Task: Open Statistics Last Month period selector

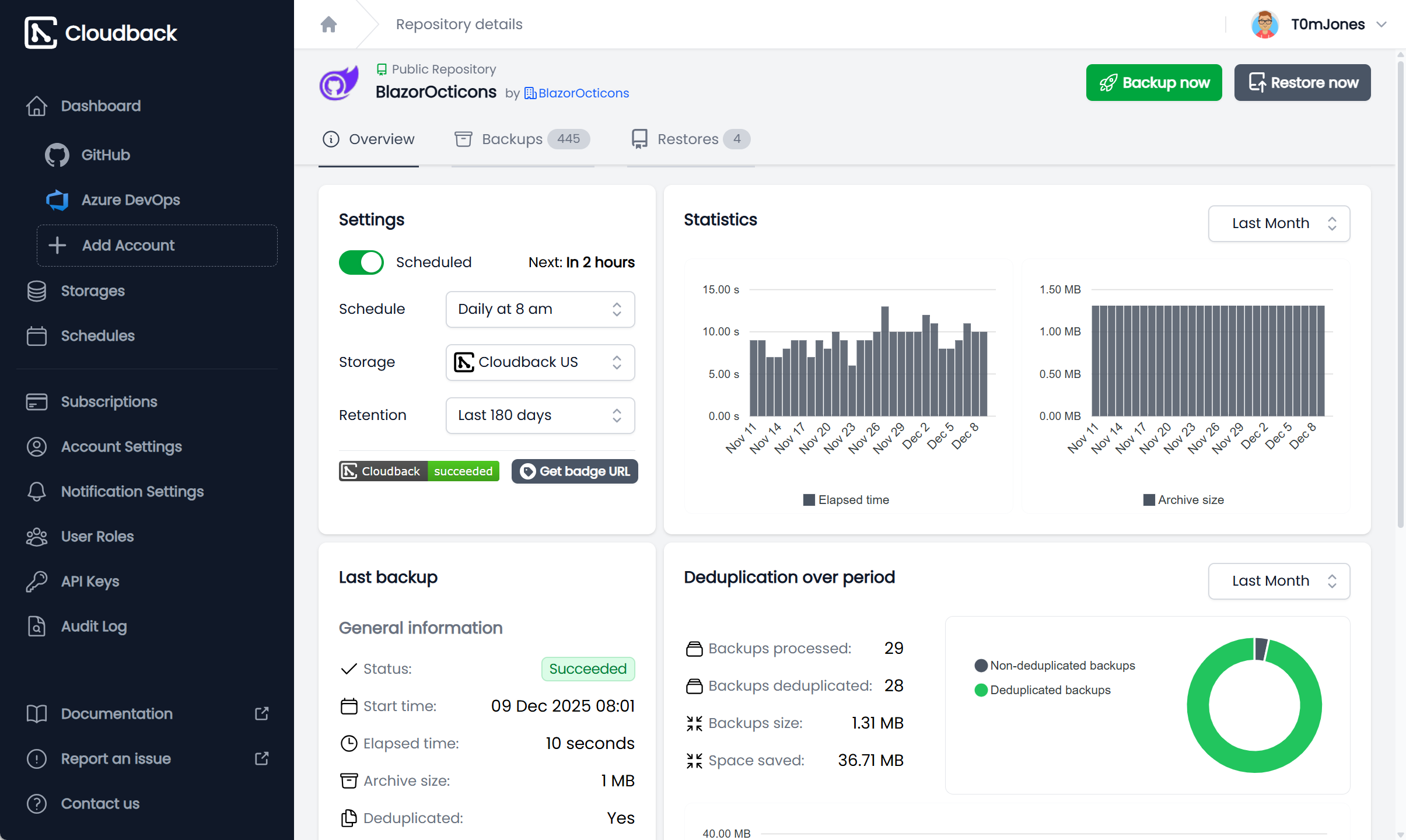Action: tap(1278, 223)
